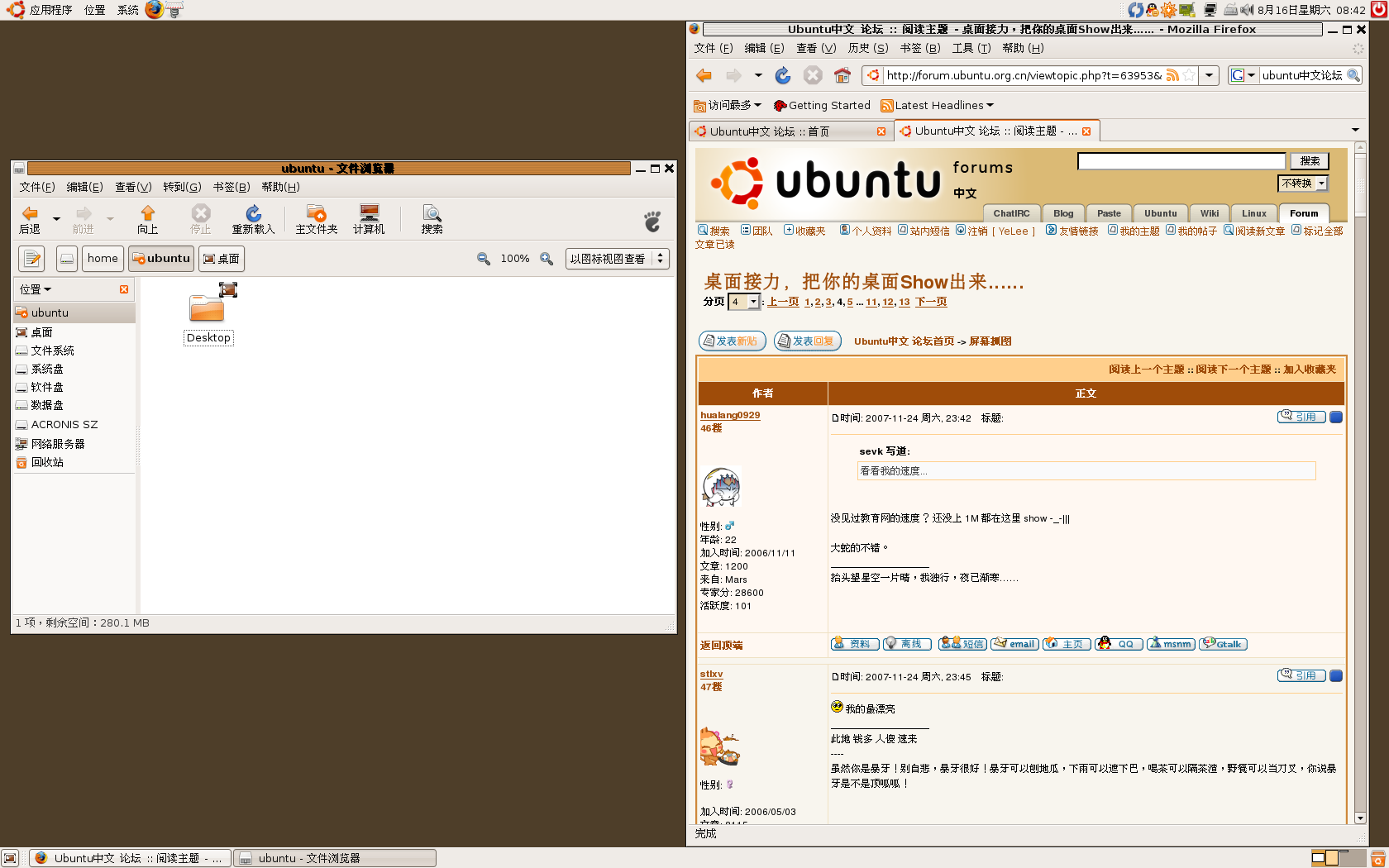Click the 桌面 path button in file browser
Image resolution: width=1389 pixels, height=868 pixels.
222,259
